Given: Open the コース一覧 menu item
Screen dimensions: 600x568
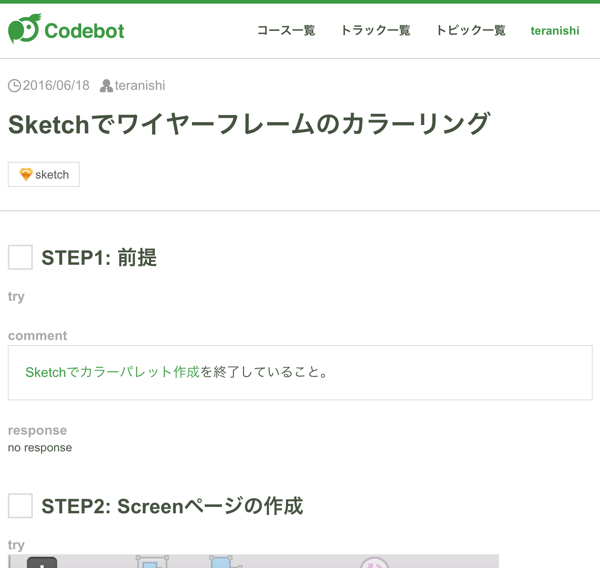Looking at the screenshot, I should [x=286, y=31].
